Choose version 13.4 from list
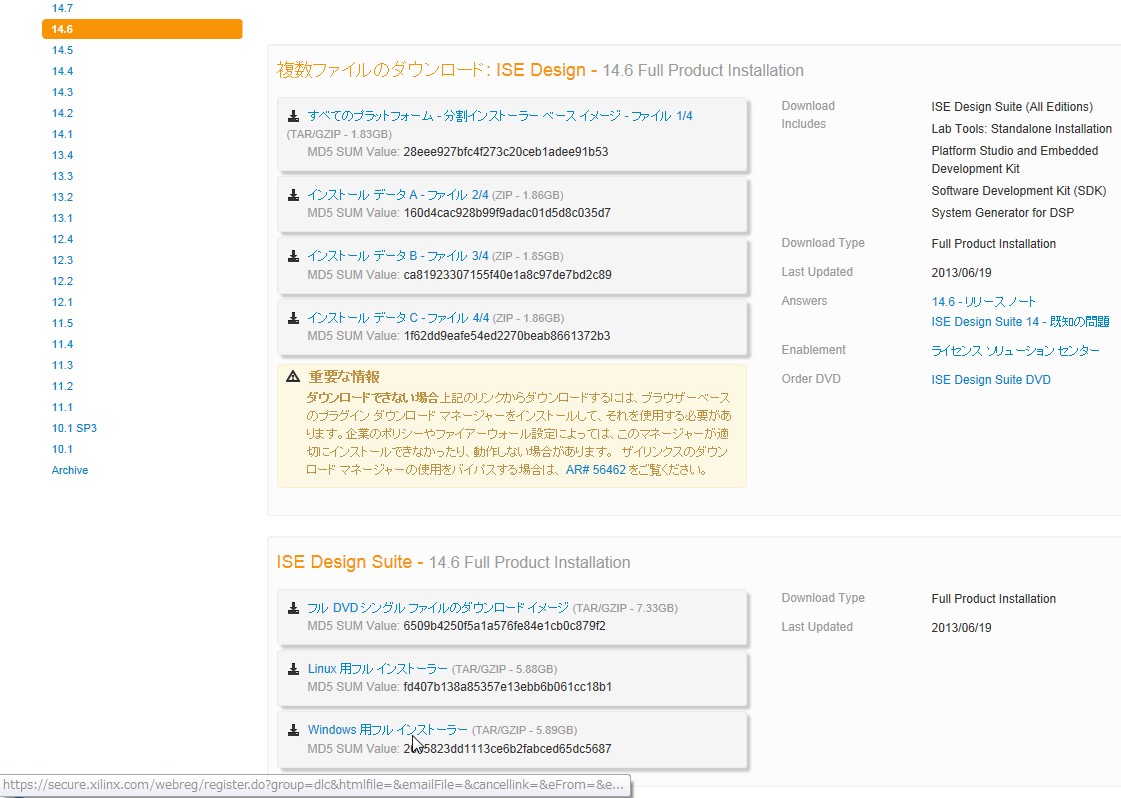This screenshot has width=1121, height=798. click(x=62, y=155)
